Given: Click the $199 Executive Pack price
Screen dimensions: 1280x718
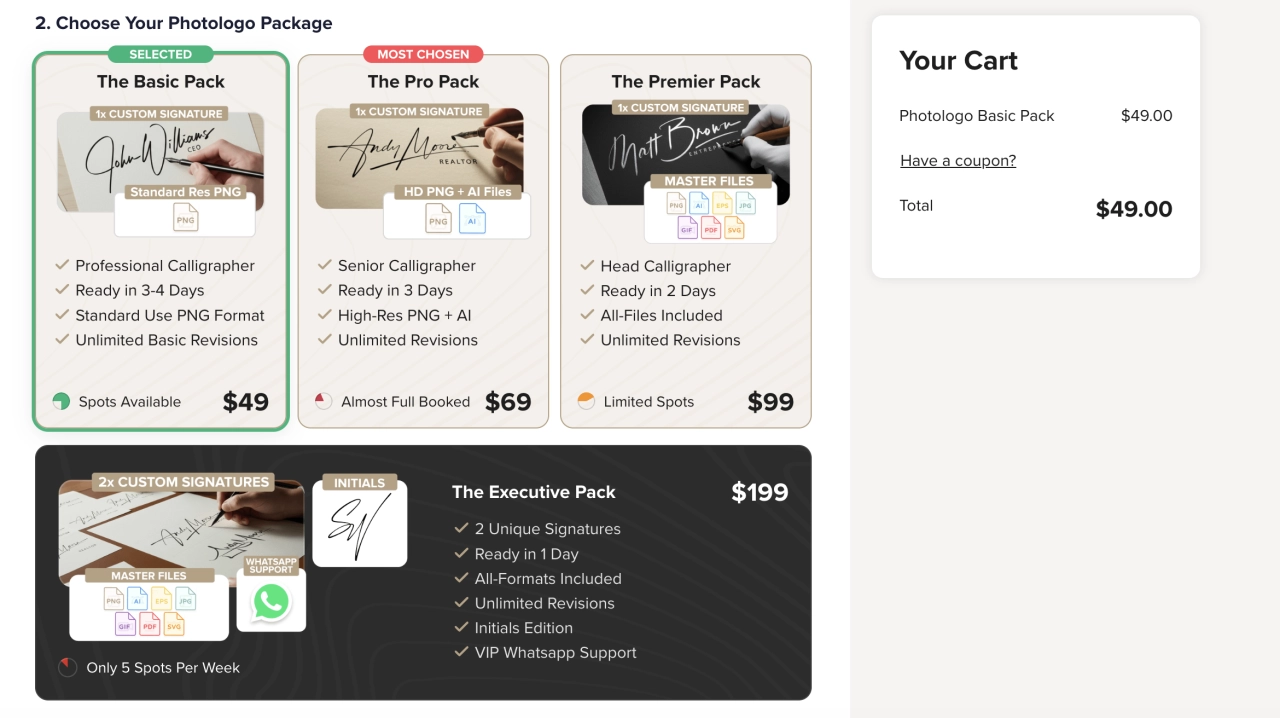Looking at the screenshot, I should click(760, 492).
